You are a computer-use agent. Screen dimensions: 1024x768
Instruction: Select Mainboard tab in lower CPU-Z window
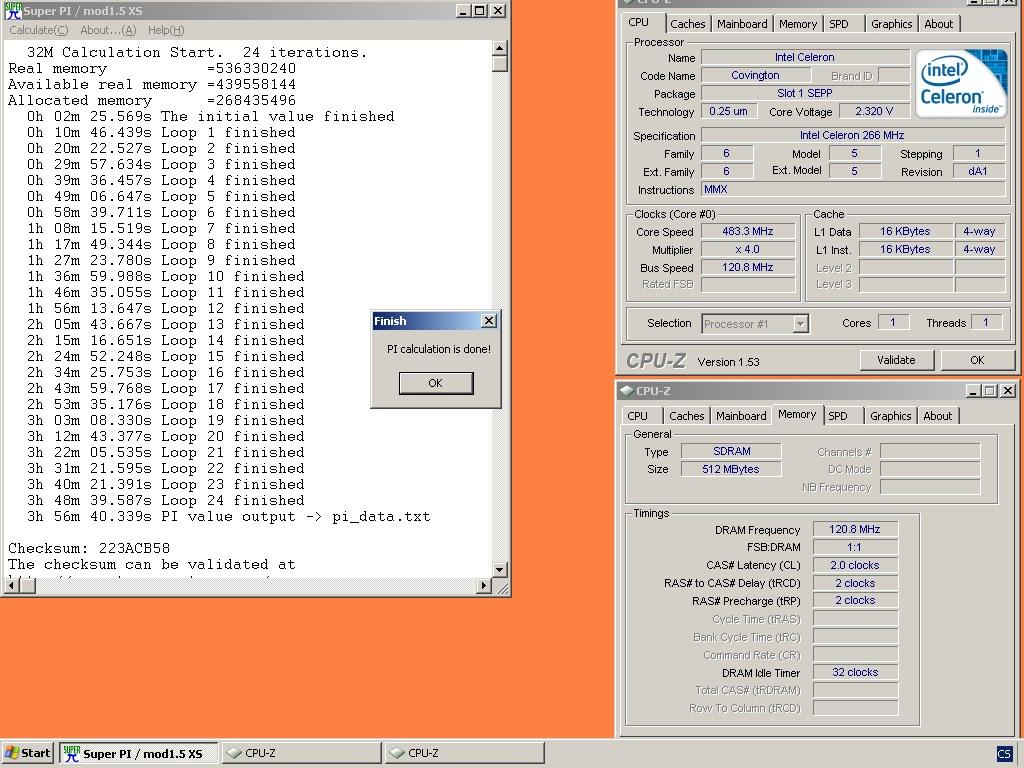[741, 416]
